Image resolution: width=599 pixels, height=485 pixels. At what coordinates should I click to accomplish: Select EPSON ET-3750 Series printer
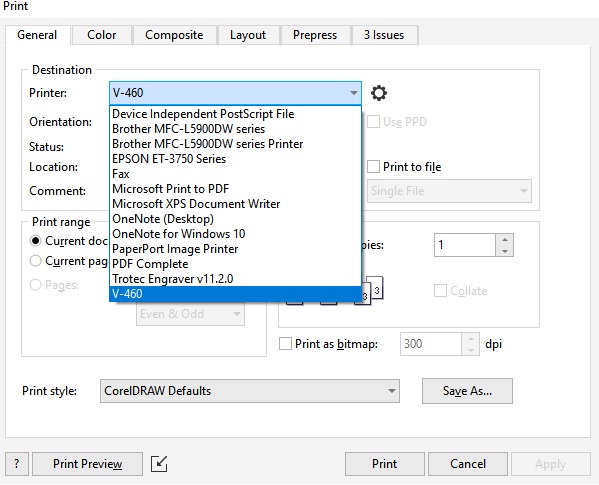pos(235,158)
